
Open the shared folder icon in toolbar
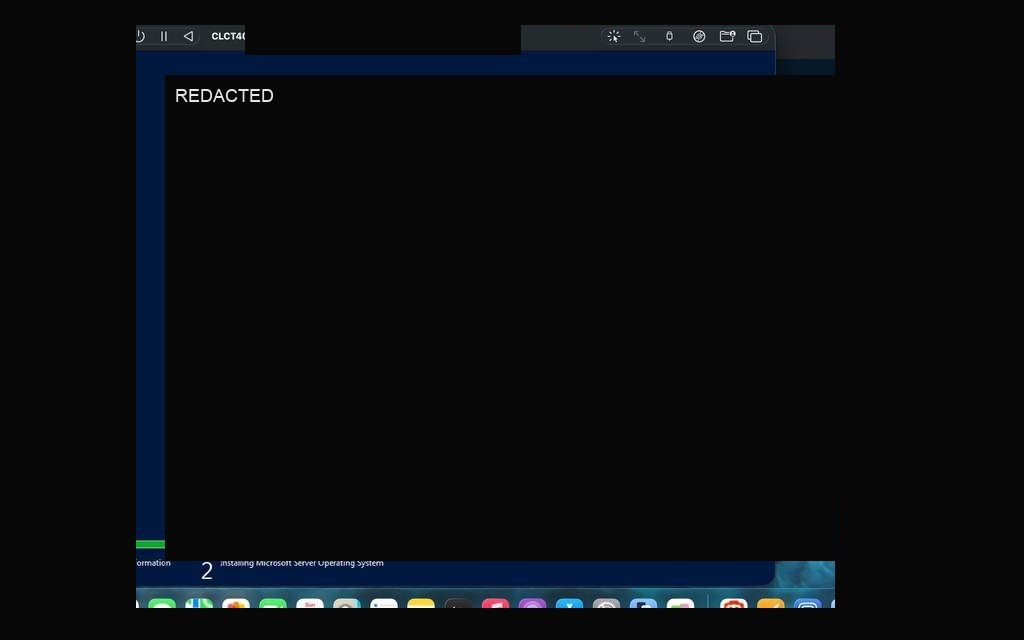(x=727, y=37)
